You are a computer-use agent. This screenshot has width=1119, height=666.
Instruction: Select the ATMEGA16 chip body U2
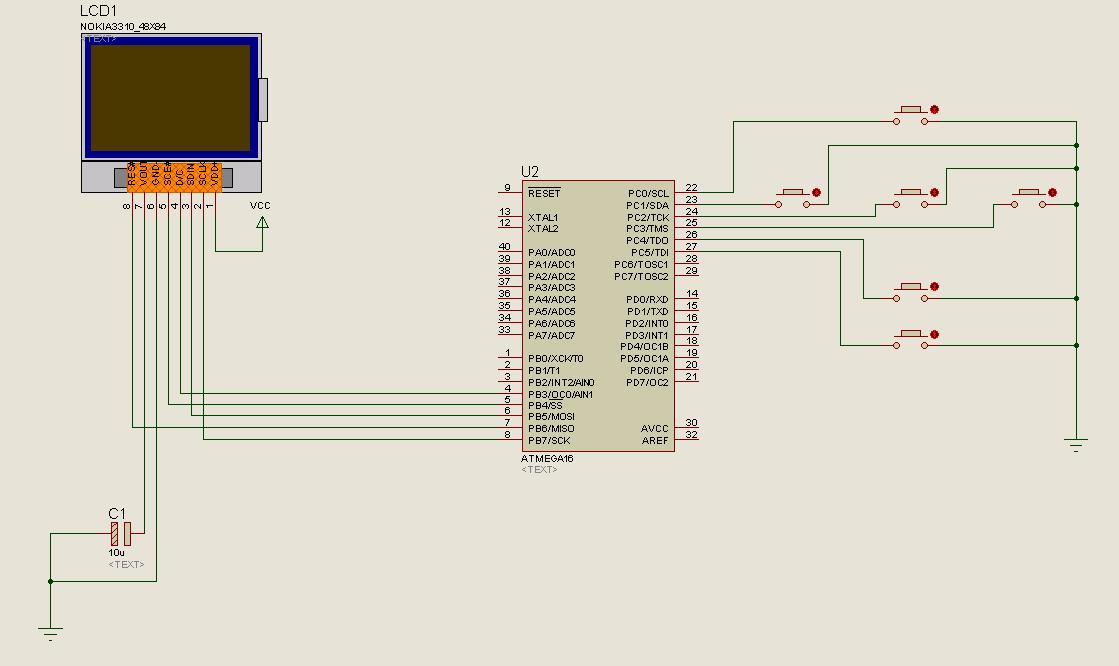click(x=598, y=316)
